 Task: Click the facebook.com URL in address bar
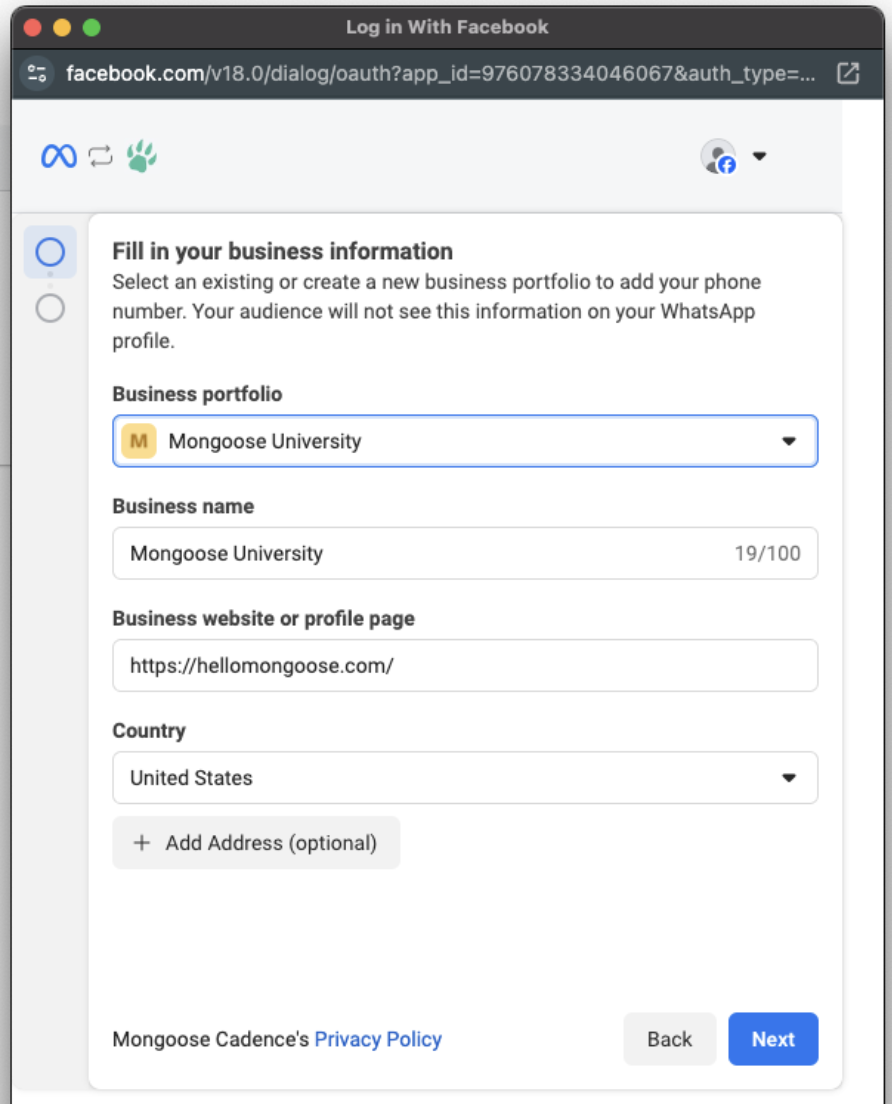point(440,73)
